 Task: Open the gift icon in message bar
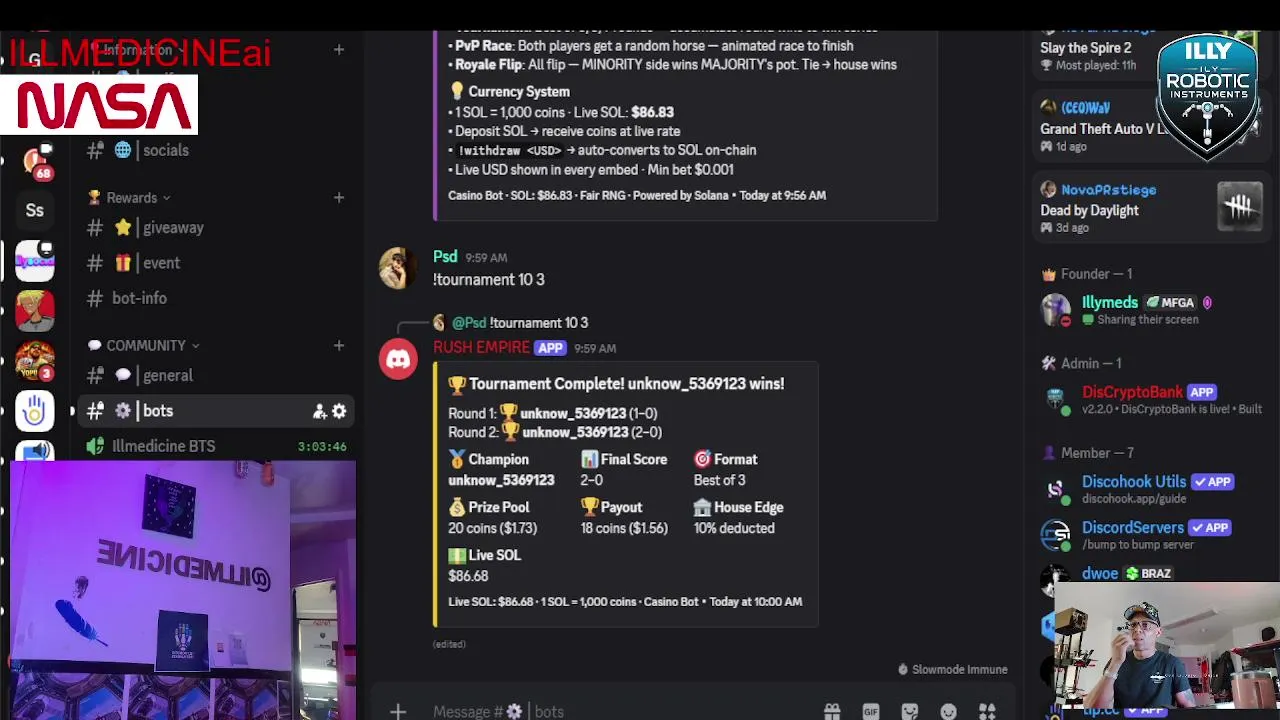832,711
